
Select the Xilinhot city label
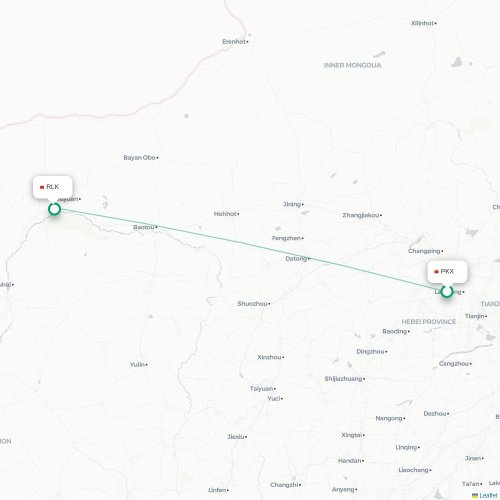click(x=422, y=23)
